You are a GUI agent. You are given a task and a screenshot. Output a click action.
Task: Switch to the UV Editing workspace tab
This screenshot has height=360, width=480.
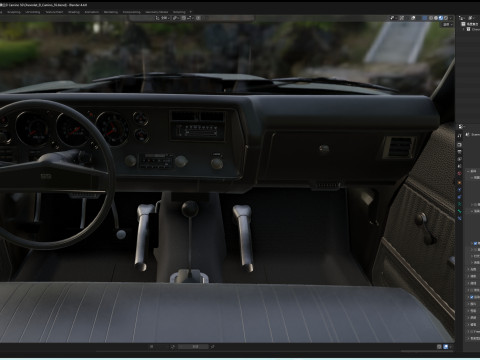pos(33,12)
